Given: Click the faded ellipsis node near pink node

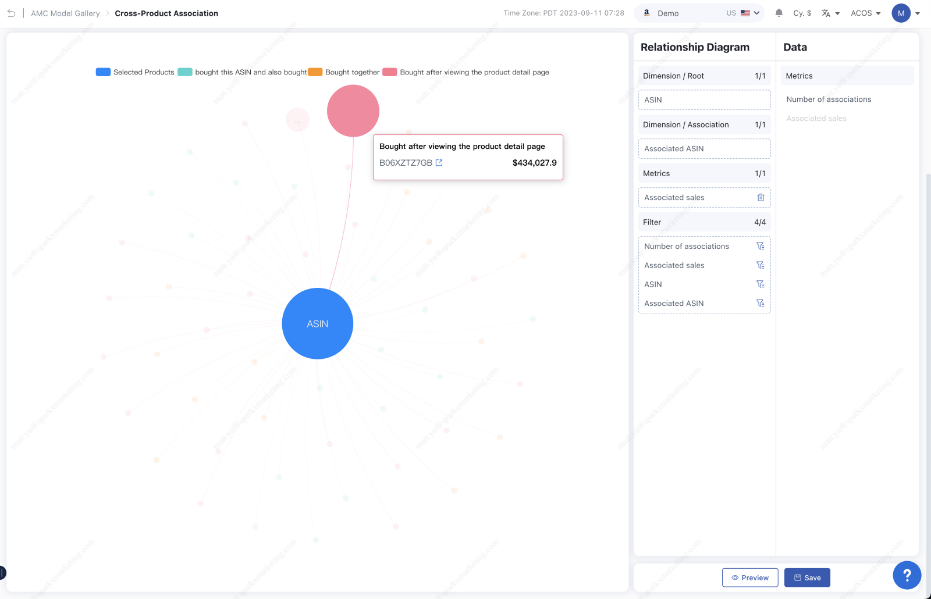Looking at the screenshot, I should (297, 120).
